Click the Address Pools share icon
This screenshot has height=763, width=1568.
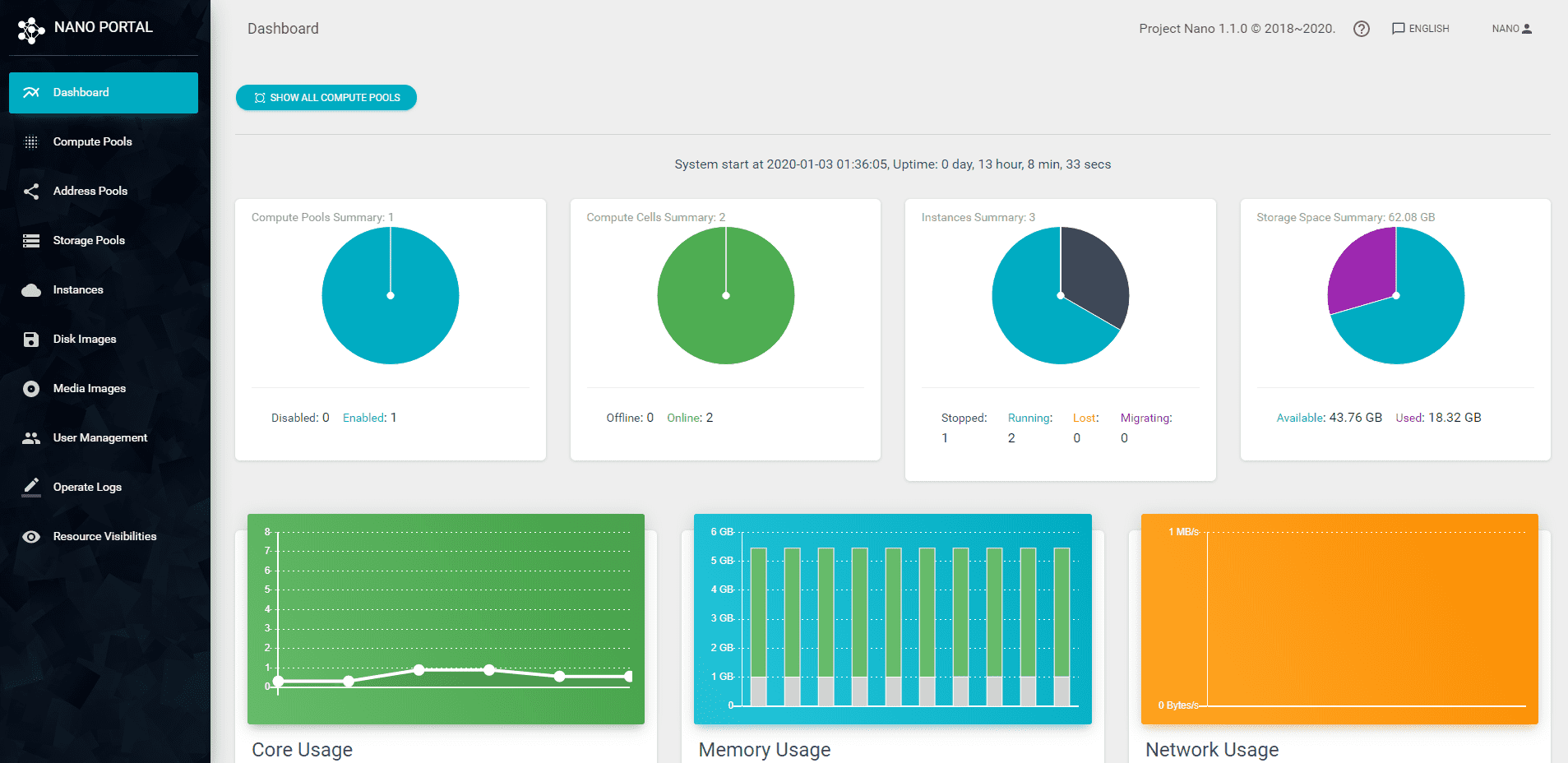tap(31, 192)
